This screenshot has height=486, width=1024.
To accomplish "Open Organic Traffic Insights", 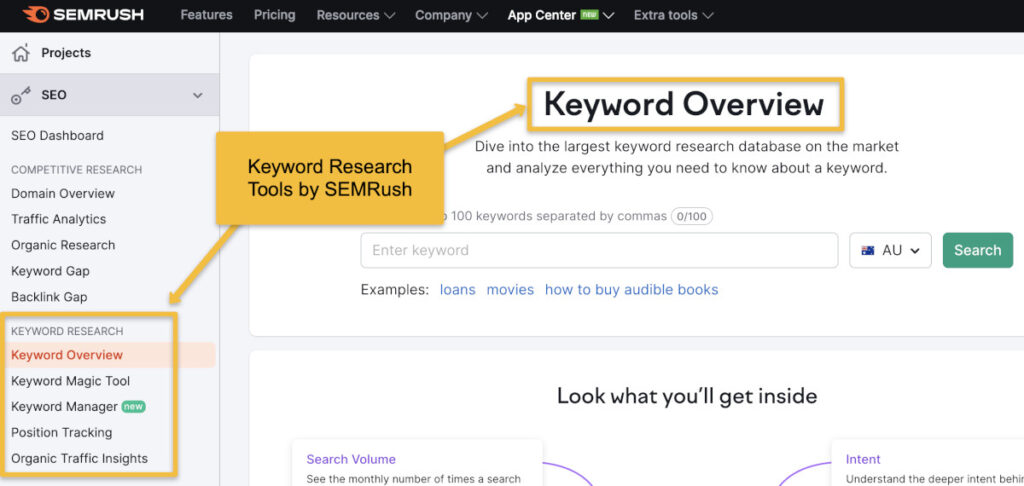I will click(80, 459).
